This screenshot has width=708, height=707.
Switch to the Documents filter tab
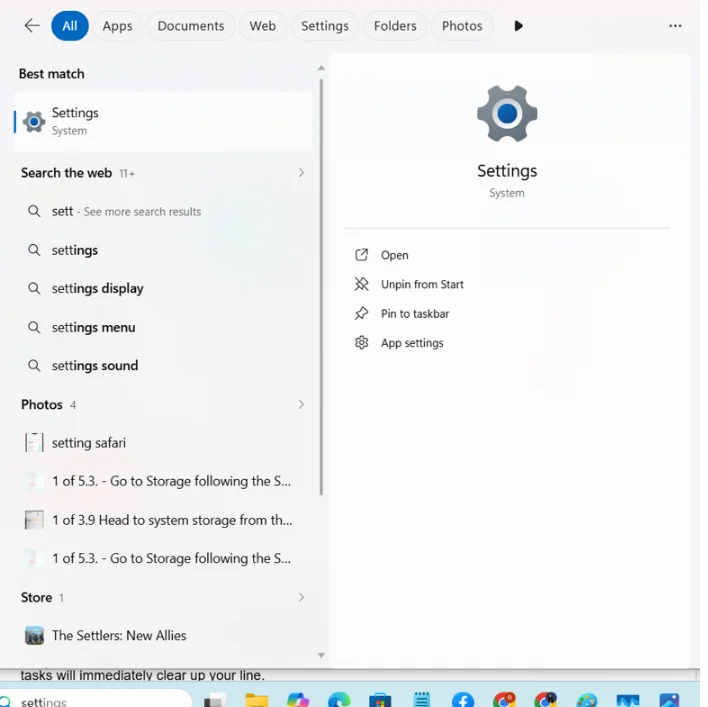(191, 26)
